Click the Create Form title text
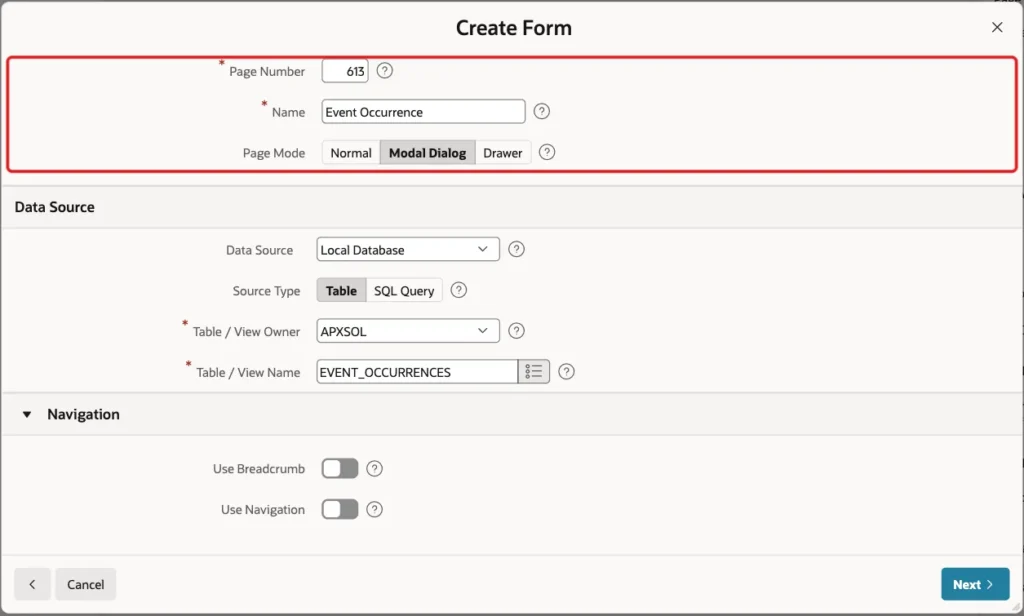 tap(514, 28)
